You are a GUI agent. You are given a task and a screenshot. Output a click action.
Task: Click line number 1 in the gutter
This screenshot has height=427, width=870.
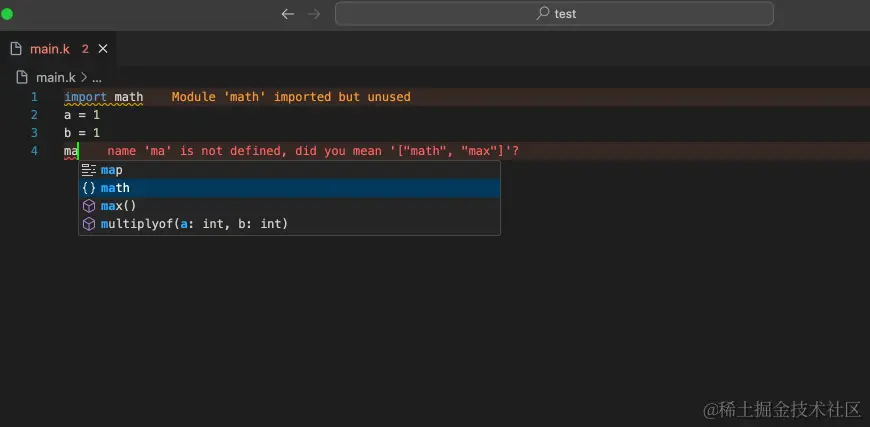click(x=34, y=97)
